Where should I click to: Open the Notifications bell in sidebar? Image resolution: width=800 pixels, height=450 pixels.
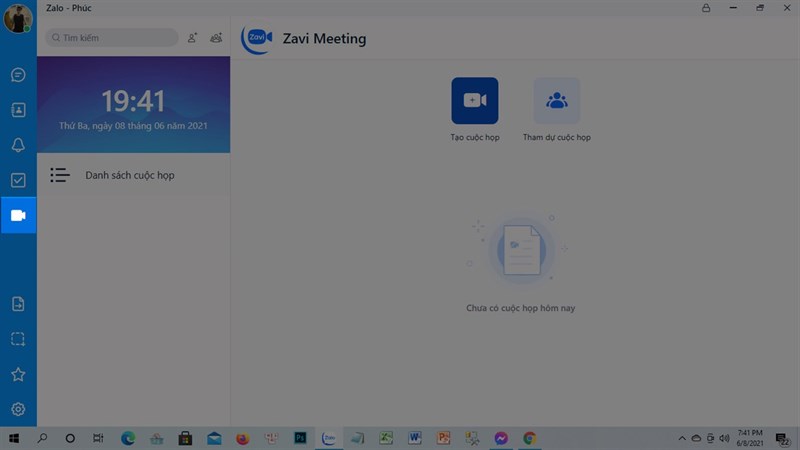18,145
